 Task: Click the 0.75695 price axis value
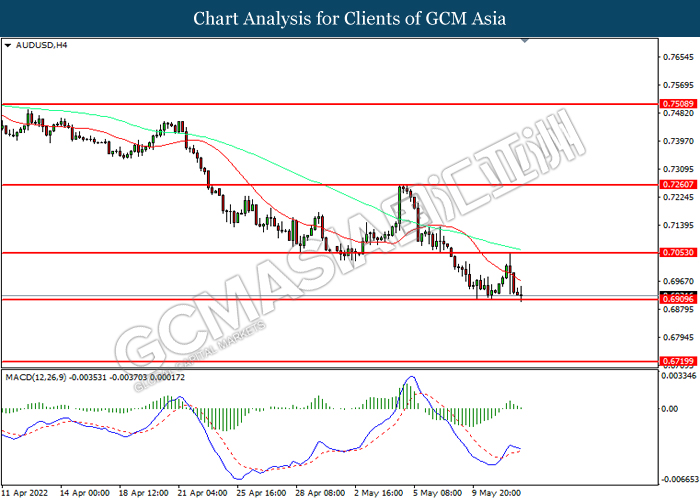679,85
